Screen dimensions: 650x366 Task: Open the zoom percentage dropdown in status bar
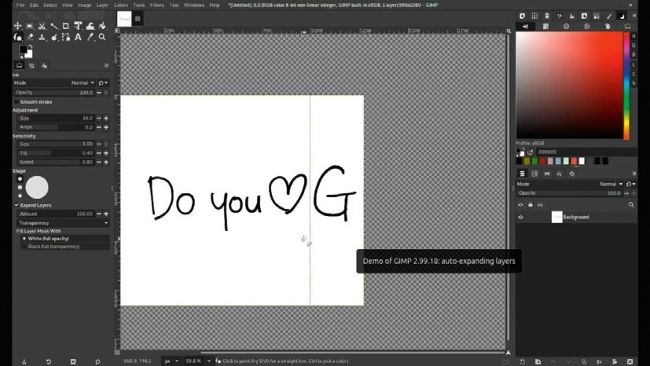point(198,361)
